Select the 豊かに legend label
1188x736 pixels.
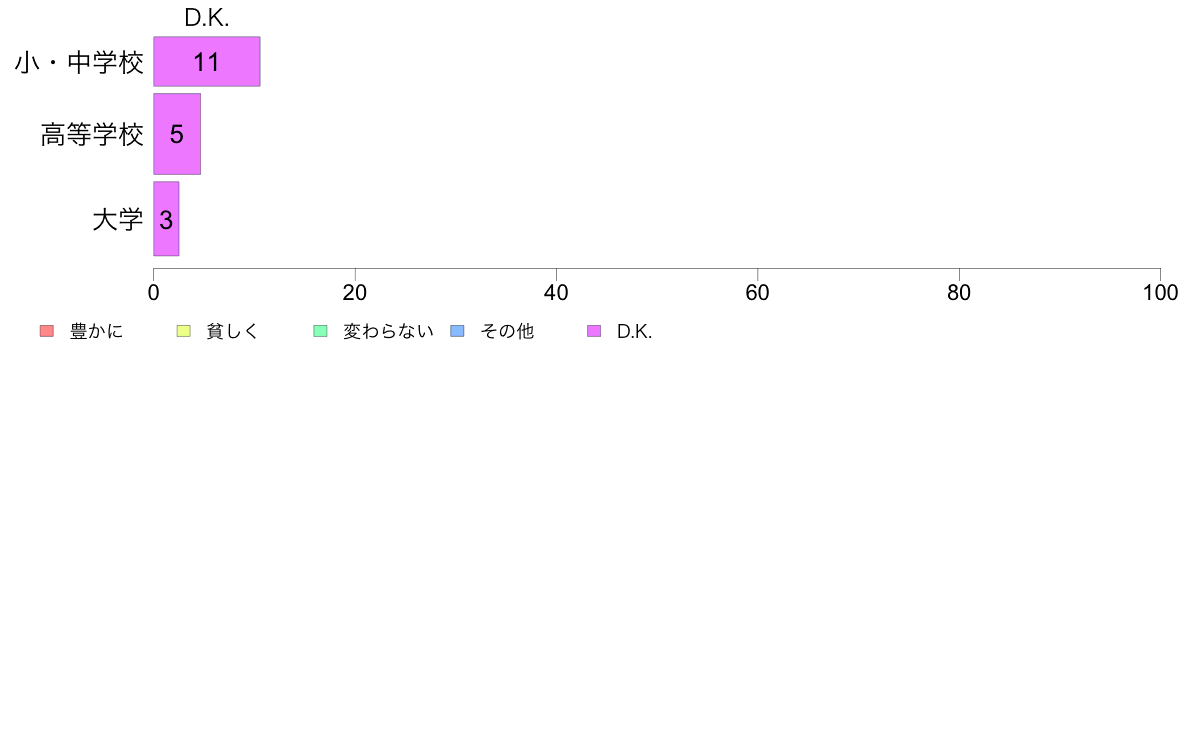[96, 331]
